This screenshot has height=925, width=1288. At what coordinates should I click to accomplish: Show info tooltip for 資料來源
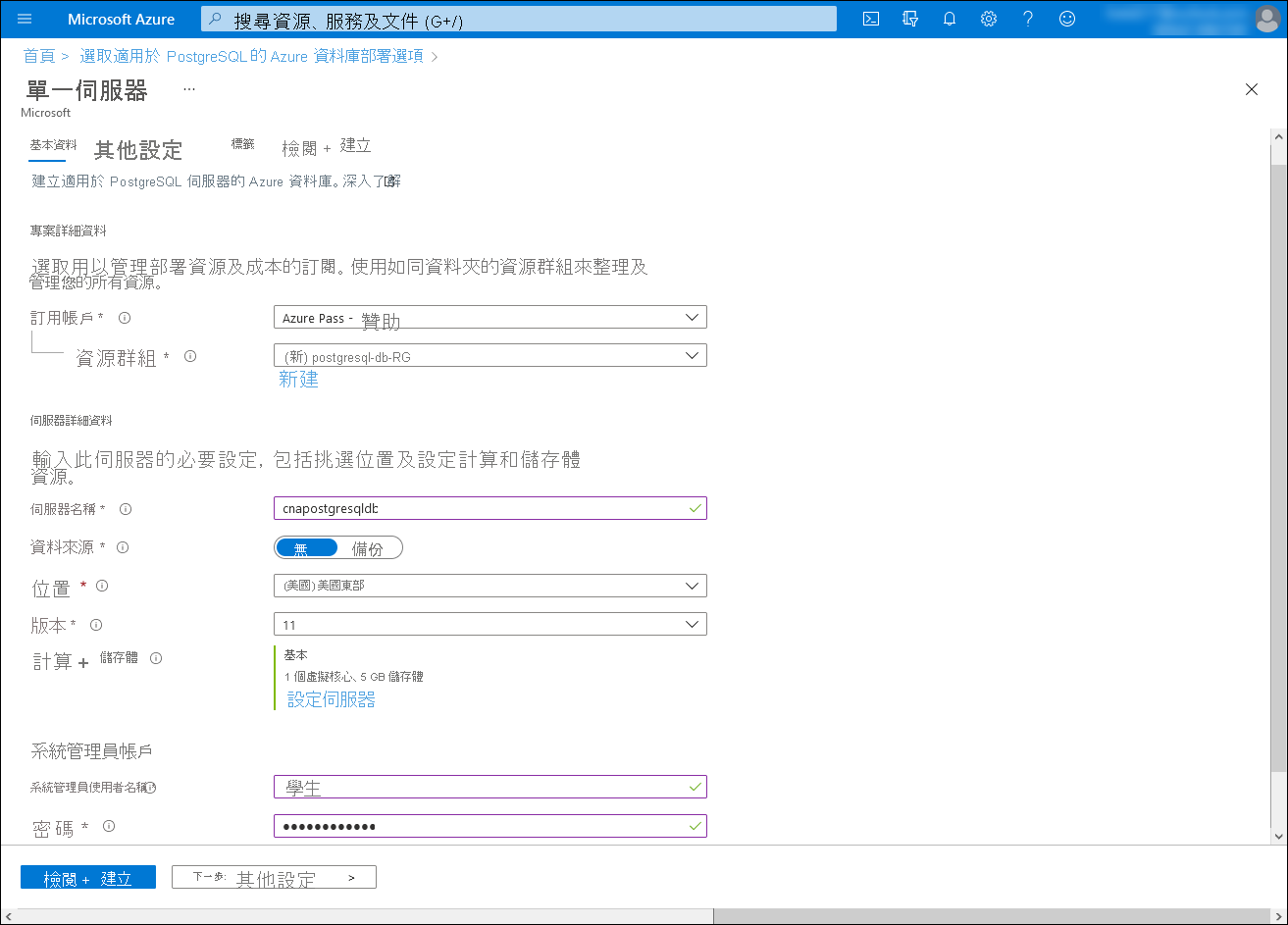pyautogui.click(x=123, y=547)
